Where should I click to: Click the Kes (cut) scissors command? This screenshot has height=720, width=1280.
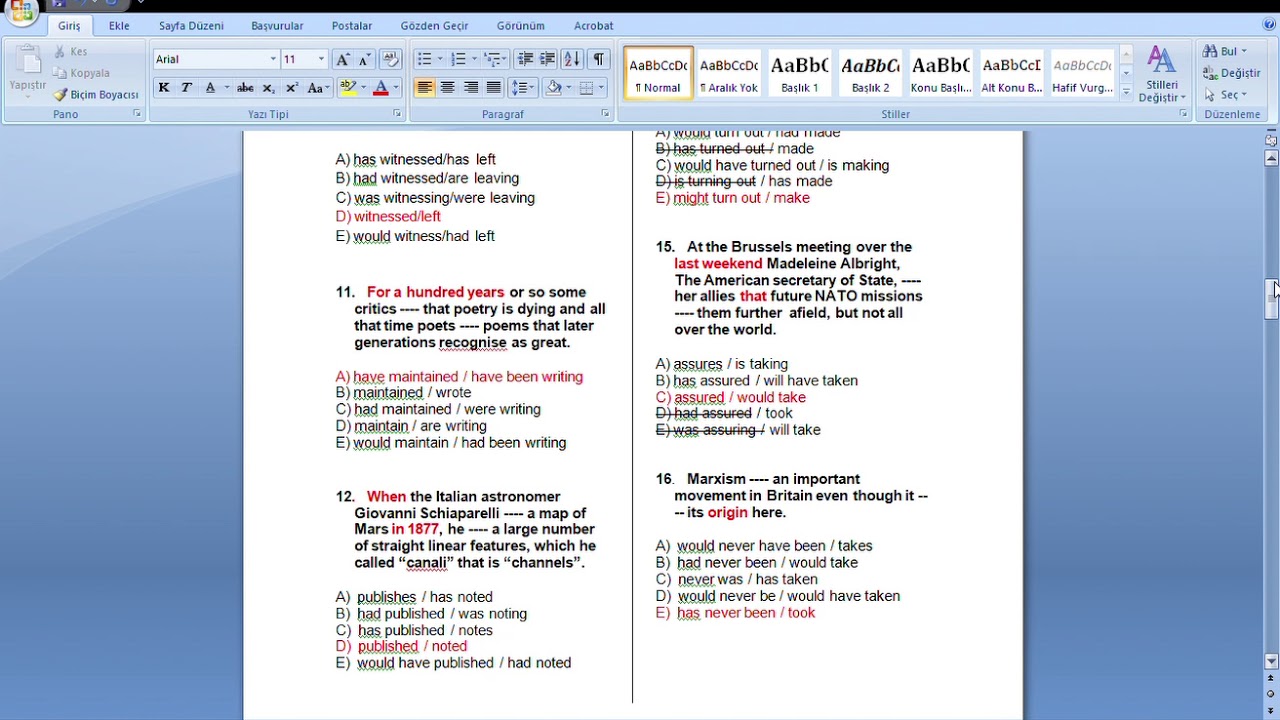(70, 51)
